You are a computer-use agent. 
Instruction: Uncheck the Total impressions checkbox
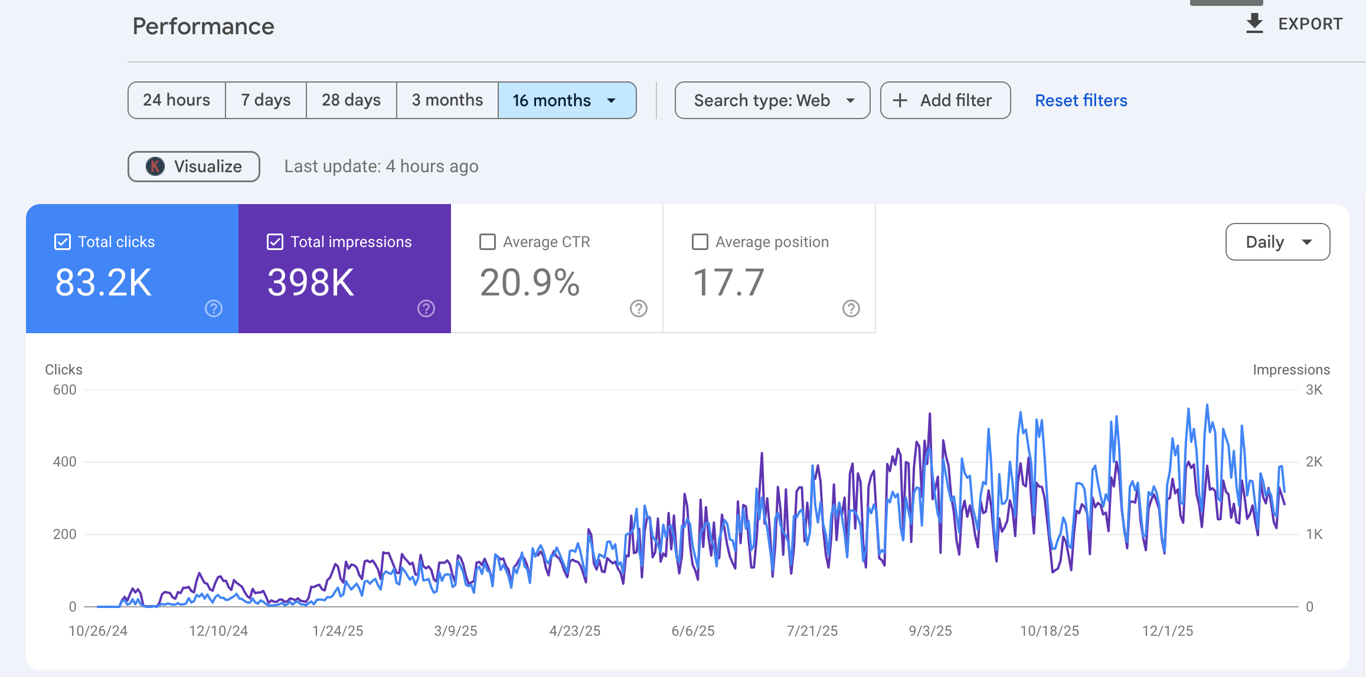(x=275, y=242)
